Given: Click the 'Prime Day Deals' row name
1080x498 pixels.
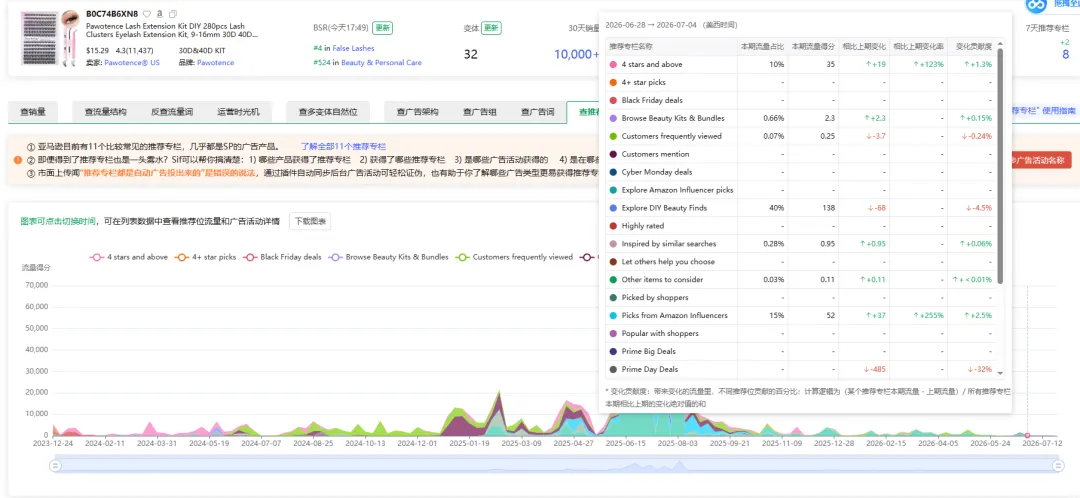Looking at the screenshot, I should pos(650,369).
